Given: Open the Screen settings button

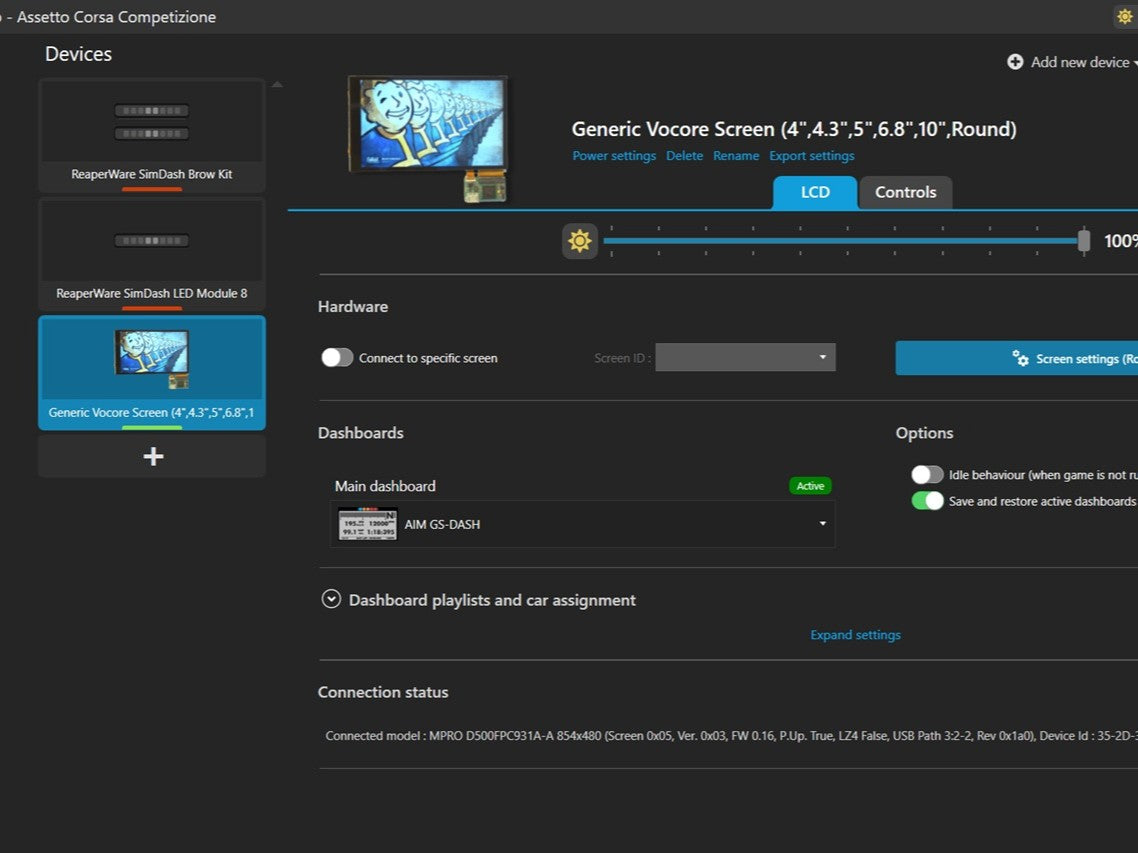Looking at the screenshot, I should coord(1017,358).
